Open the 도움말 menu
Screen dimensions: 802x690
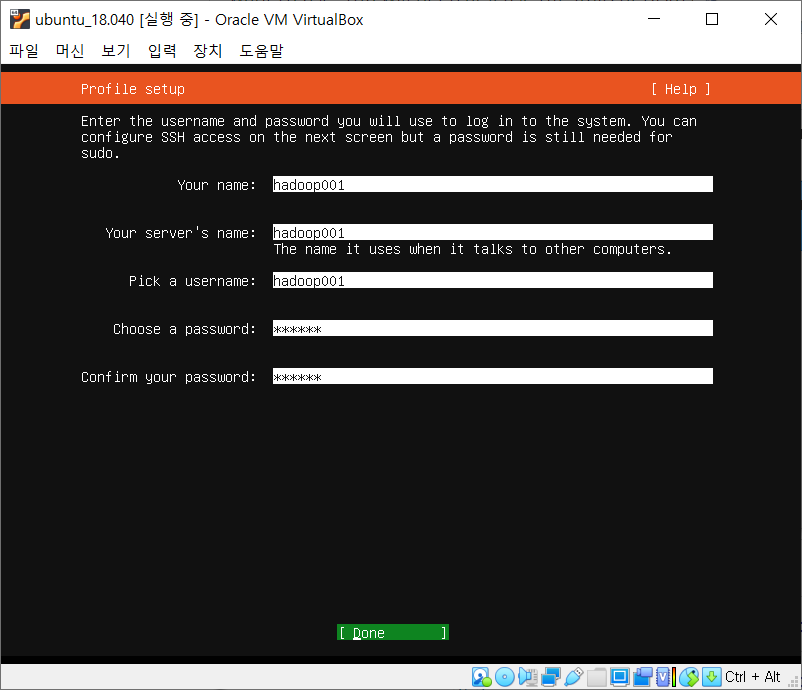[261, 51]
